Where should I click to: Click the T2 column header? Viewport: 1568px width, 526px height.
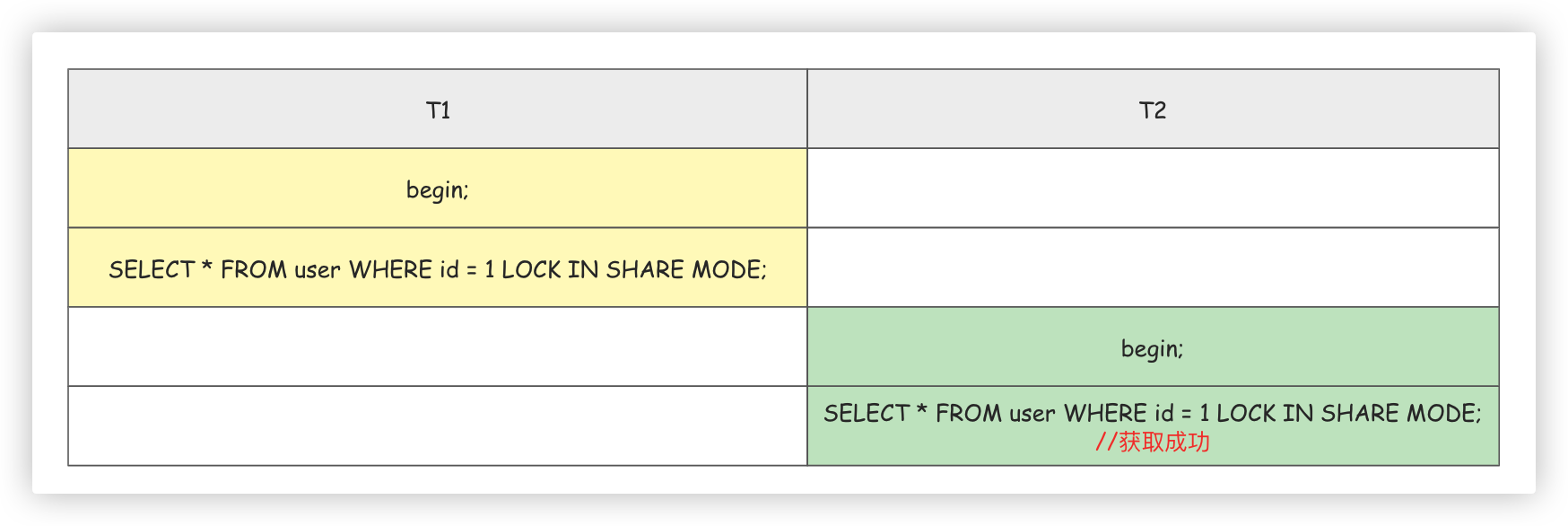click(1153, 109)
